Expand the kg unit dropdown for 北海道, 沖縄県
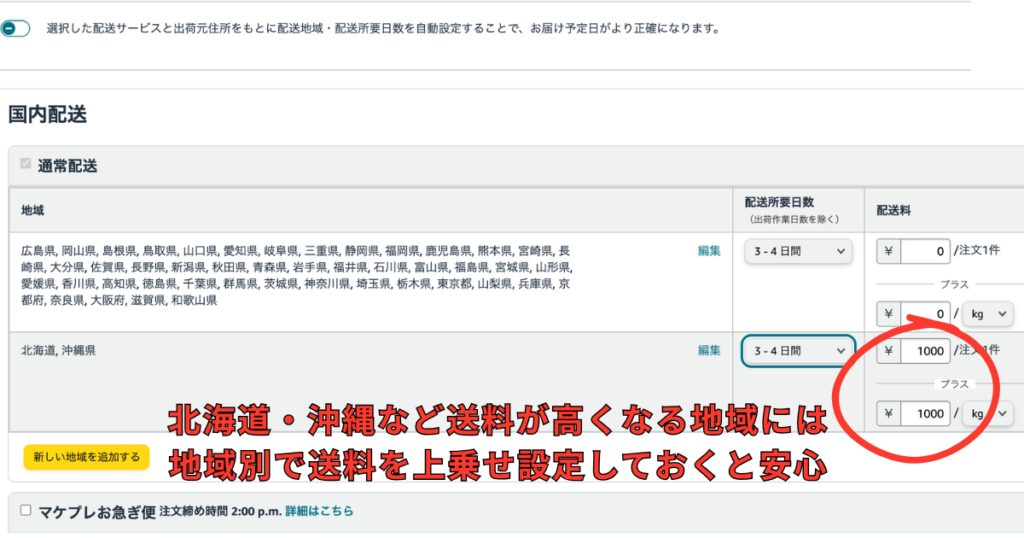The height and width of the screenshot is (538, 1024). [x=988, y=413]
